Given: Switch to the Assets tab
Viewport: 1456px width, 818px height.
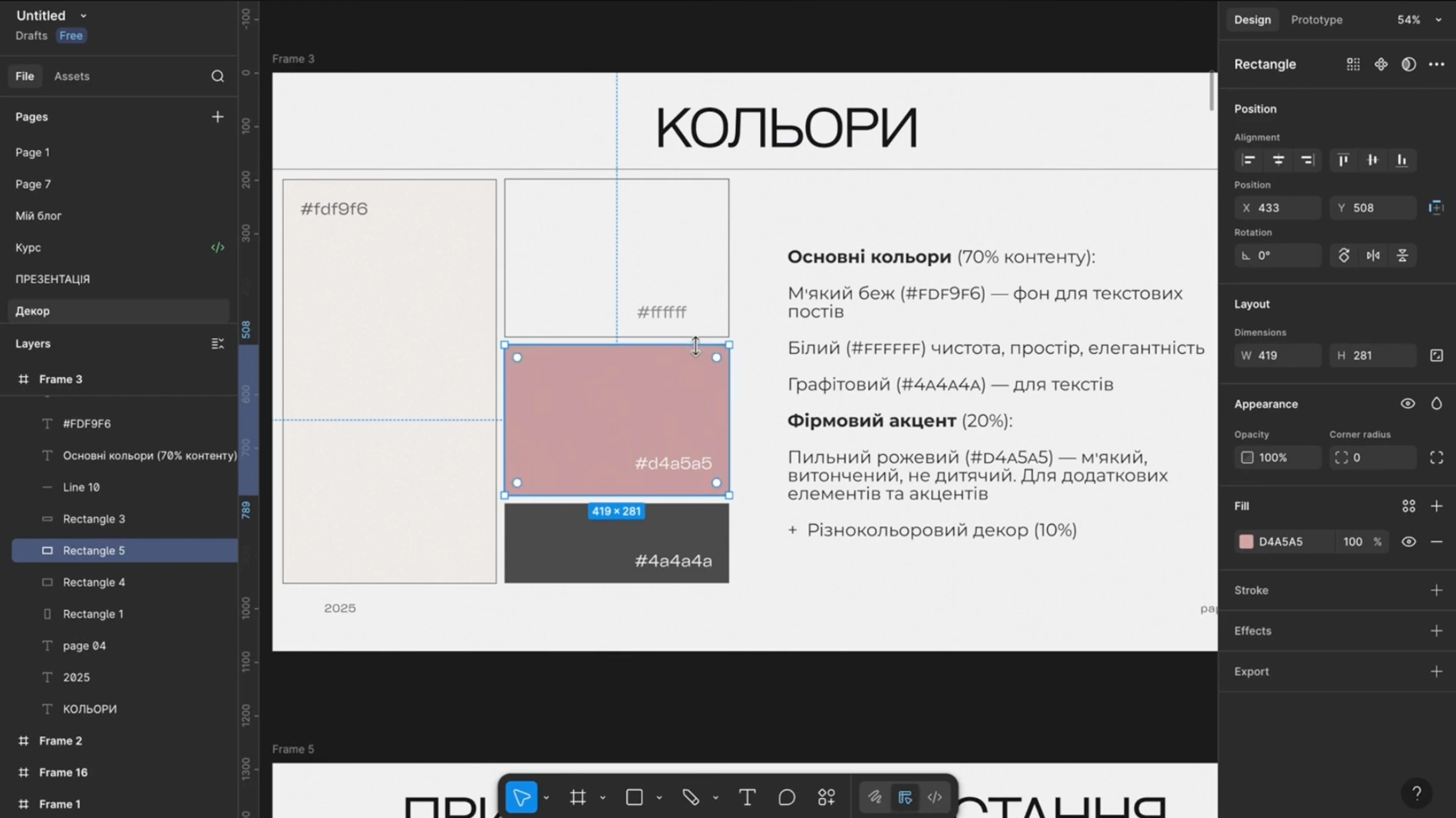Looking at the screenshot, I should pyautogui.click(x=72, y=76).
